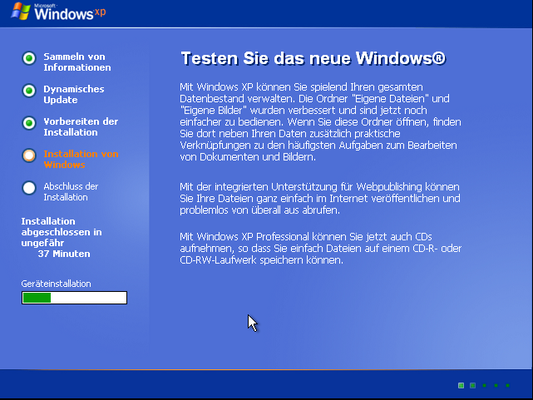This screenshot has height=400, width=533.
Task: Click the Abschluss der Installation step text
Action: pyautogui.click(x=71, y=192)
